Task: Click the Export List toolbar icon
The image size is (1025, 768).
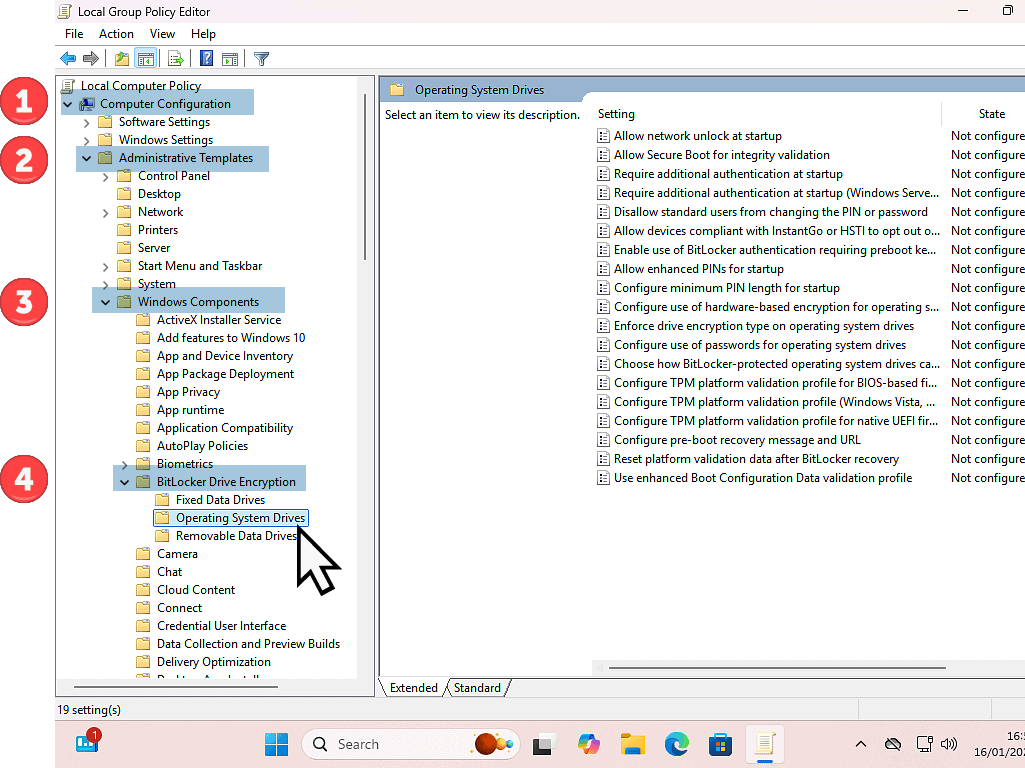Action: 176,59
